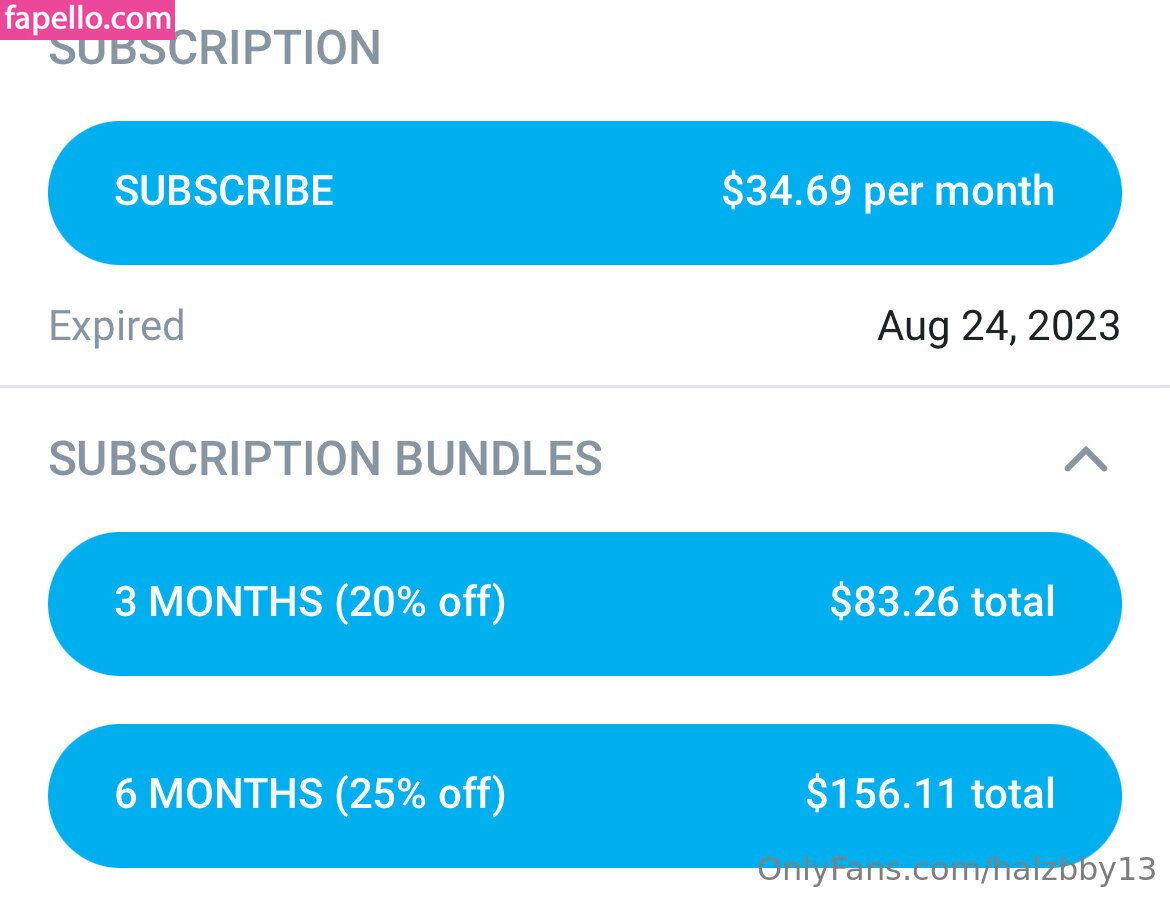The height and width of the screenshot is (901, 1170).
Task: Select the $156.11 total price
Action: pyautogui.click(x=930, y=794)
